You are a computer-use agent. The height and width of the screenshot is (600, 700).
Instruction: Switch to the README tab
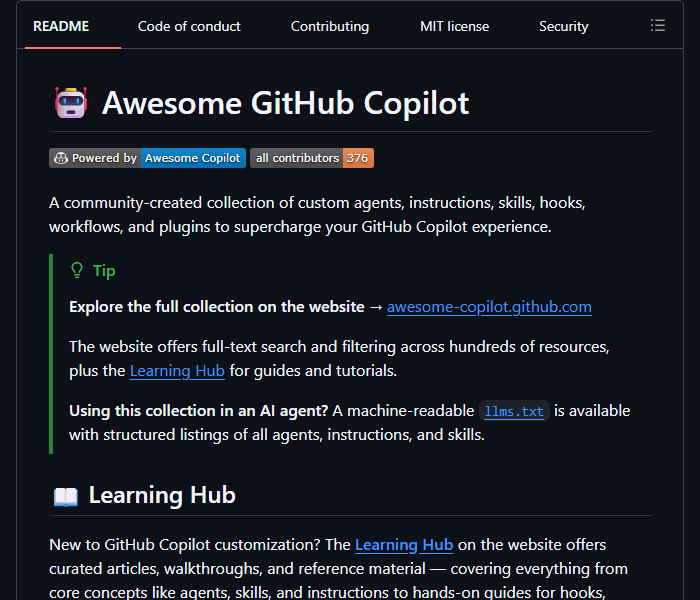[x=61, y=26]
